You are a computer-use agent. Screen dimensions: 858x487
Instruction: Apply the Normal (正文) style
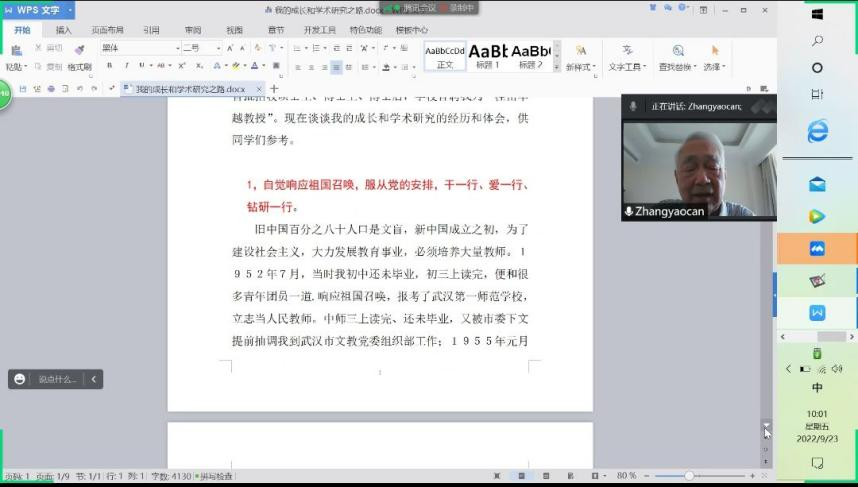point(445,54)
